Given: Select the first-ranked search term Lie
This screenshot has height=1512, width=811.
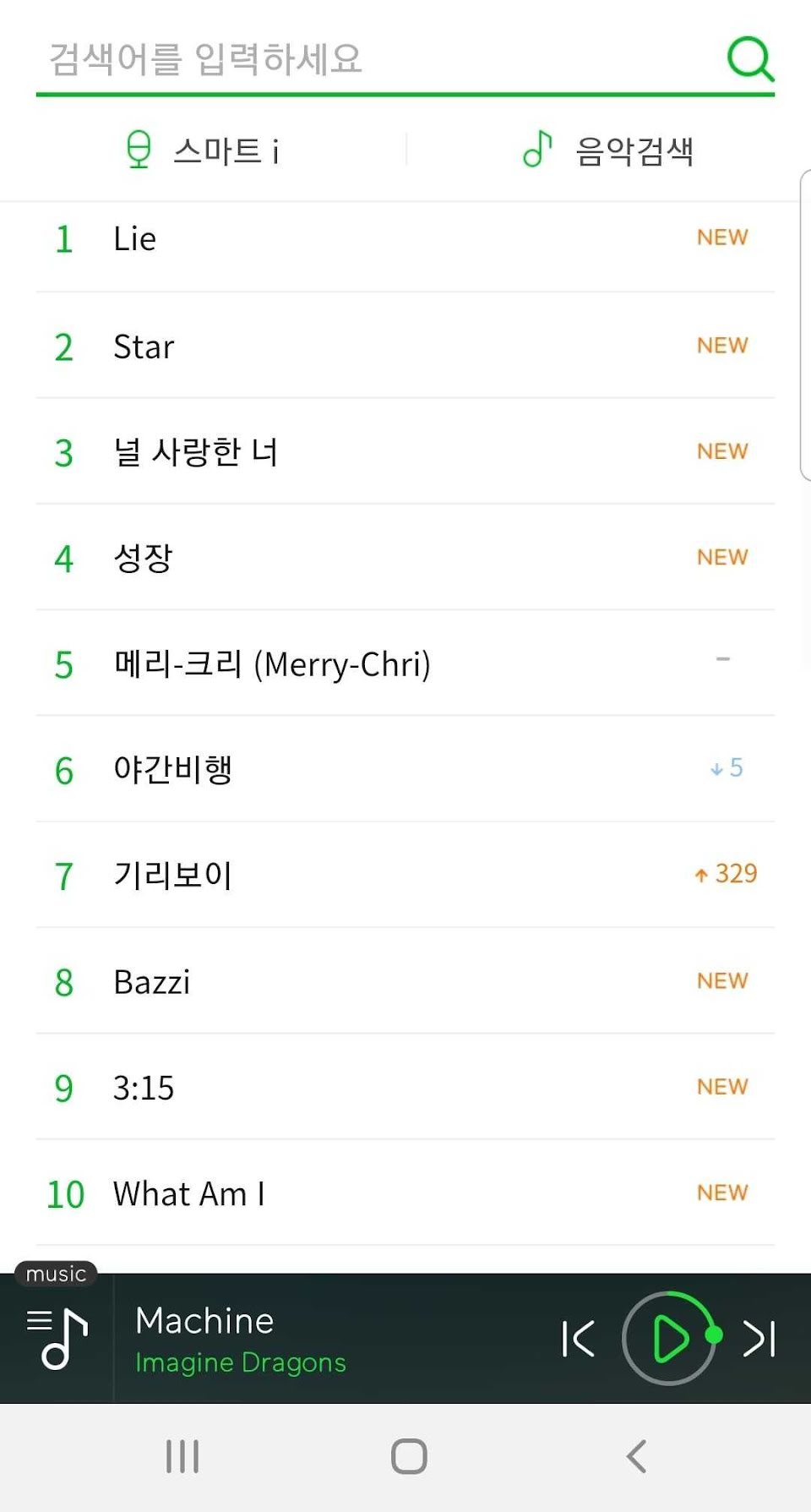Looking at the screenshot, I should [135, 239].
